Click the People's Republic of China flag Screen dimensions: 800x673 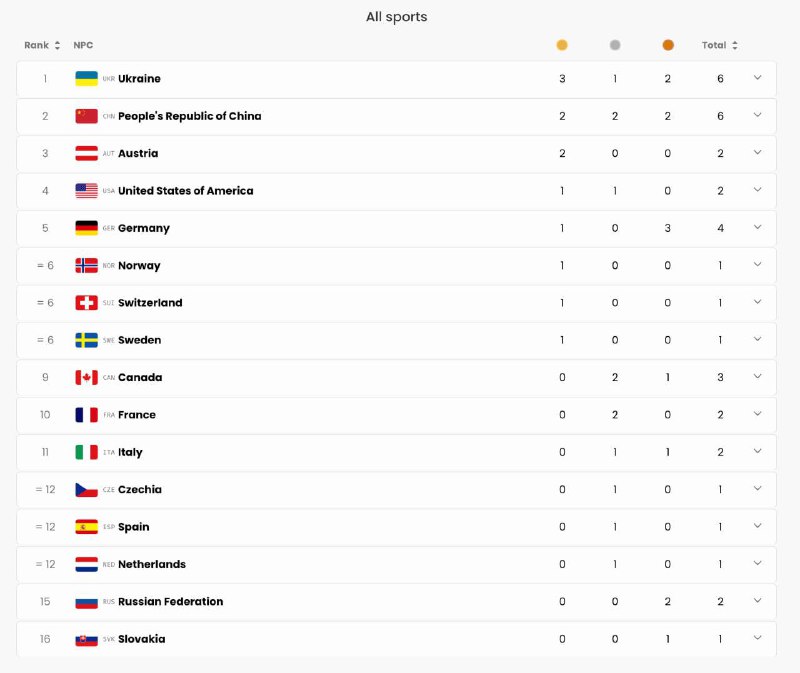(x=86, y=116)
